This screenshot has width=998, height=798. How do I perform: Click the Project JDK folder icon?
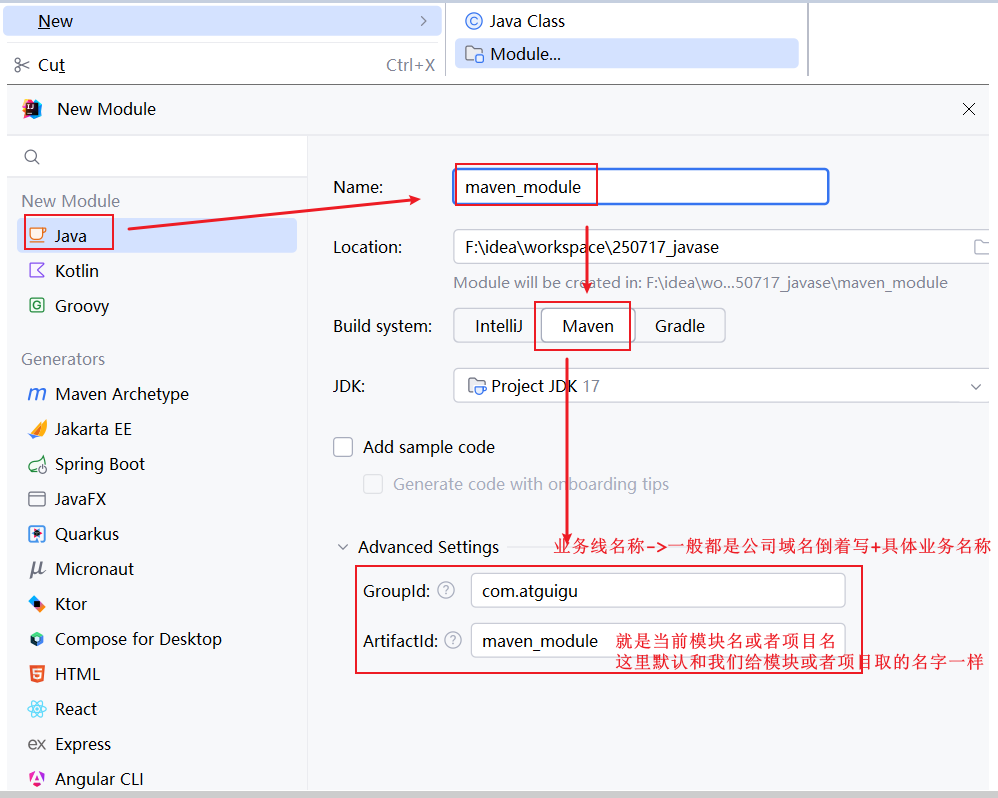pyautogui.click(x=477, y=386)
